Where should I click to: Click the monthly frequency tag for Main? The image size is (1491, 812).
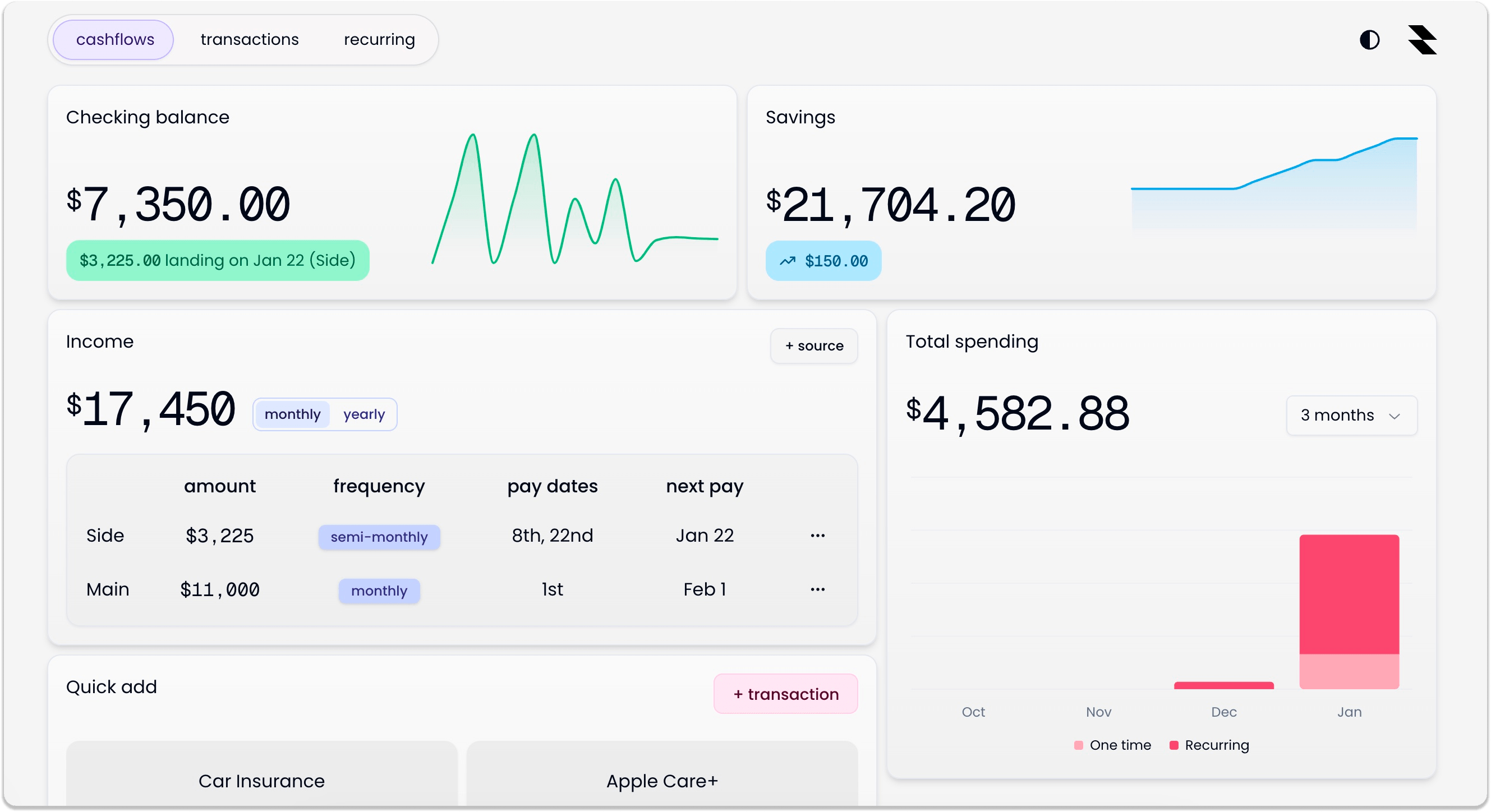(x=379, y=590)
